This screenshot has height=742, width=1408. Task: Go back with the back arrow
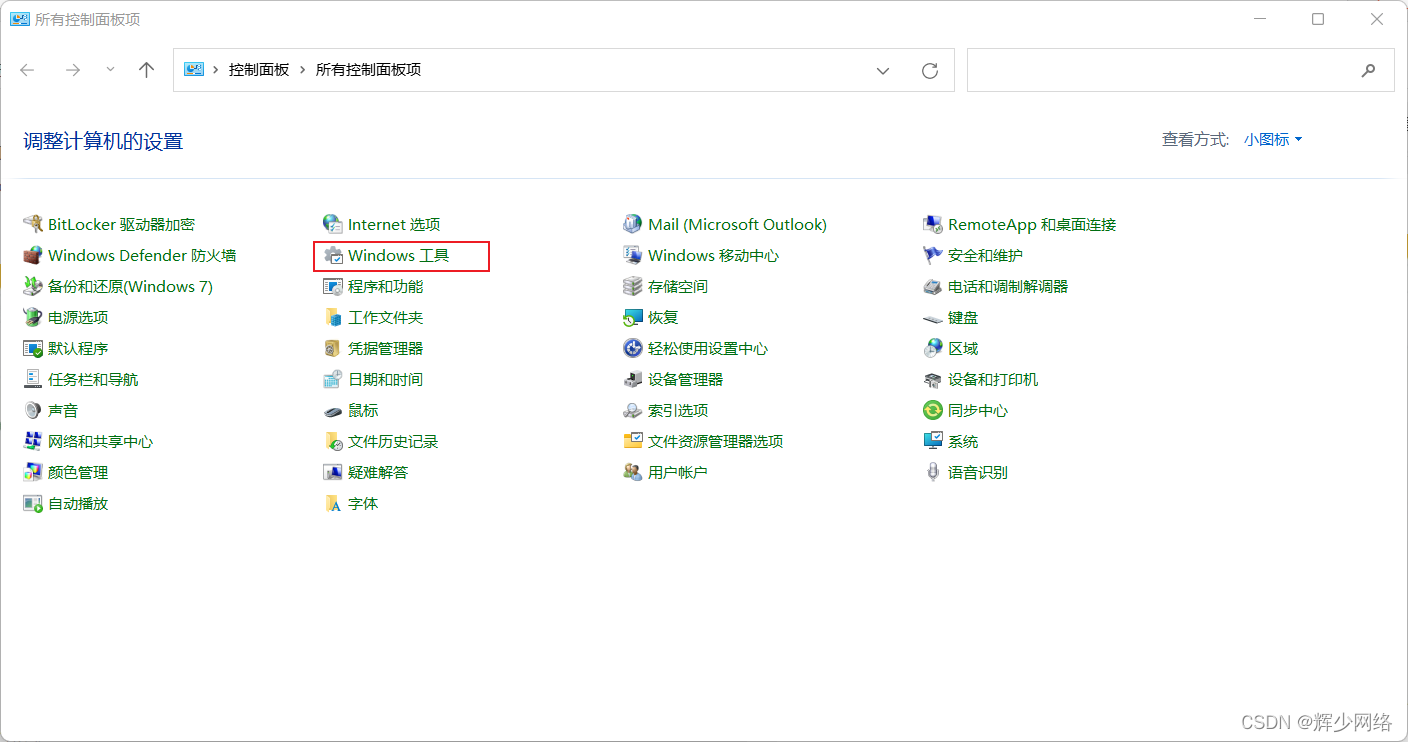pyautogui.click(x=27, y=70)
